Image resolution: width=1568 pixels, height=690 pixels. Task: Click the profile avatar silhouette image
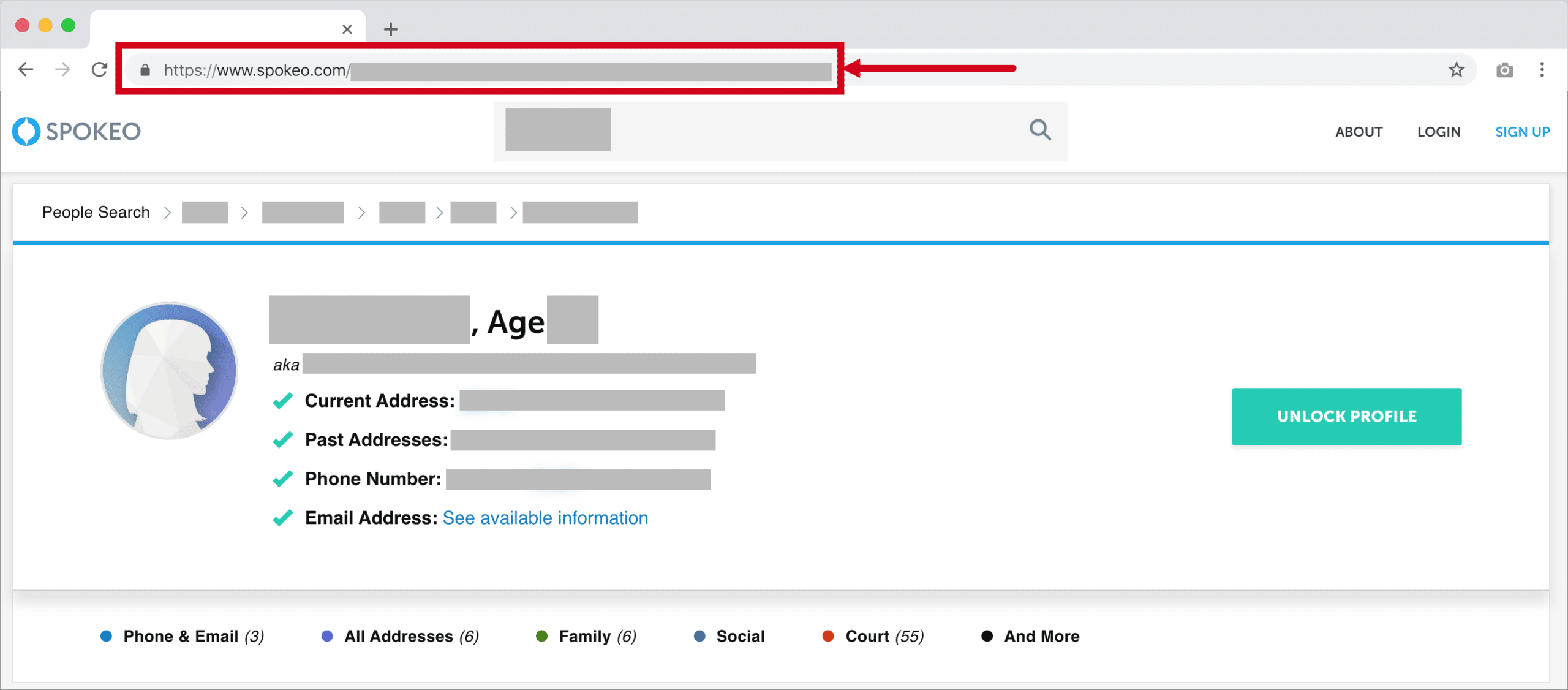point(170,370)
